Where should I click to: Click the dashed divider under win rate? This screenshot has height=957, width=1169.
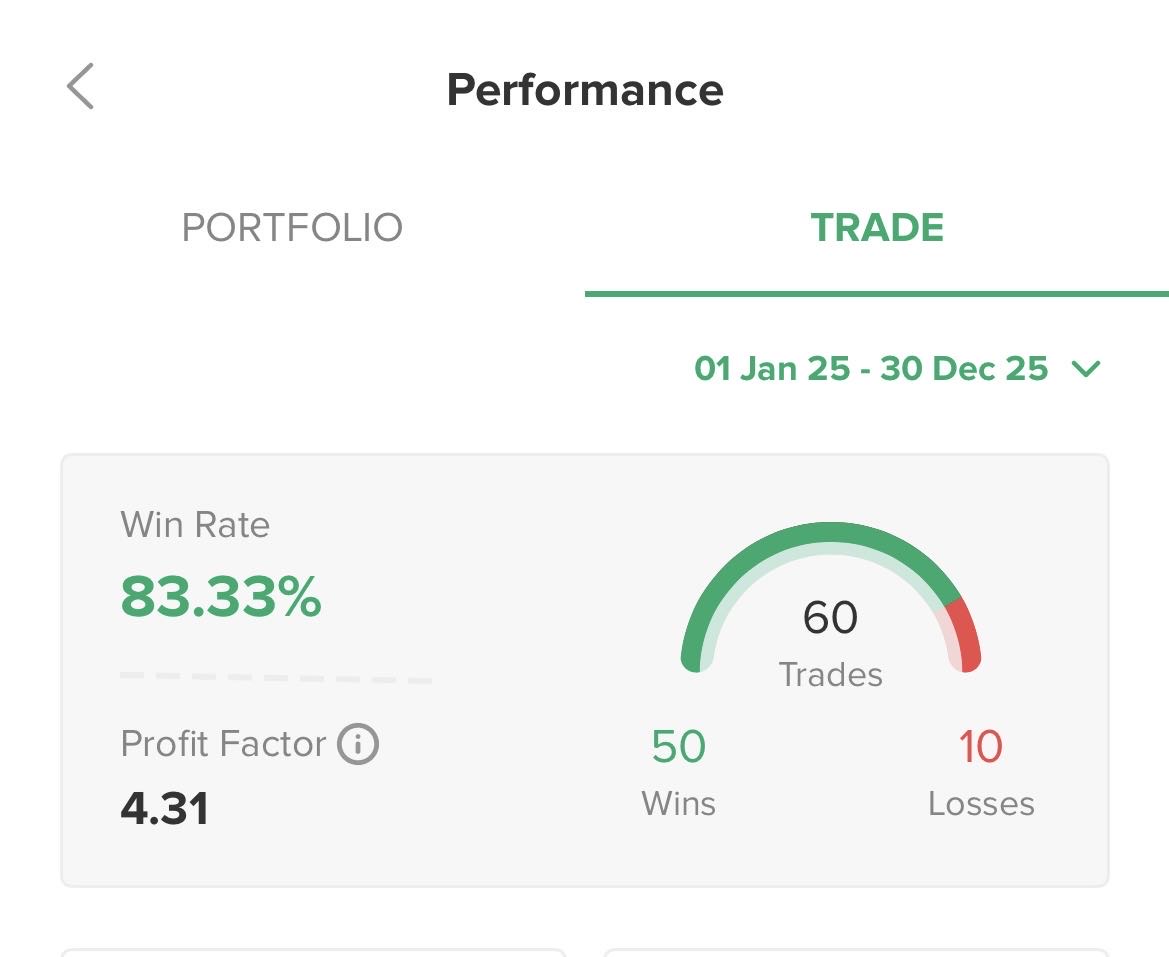(x=275, y=678)
